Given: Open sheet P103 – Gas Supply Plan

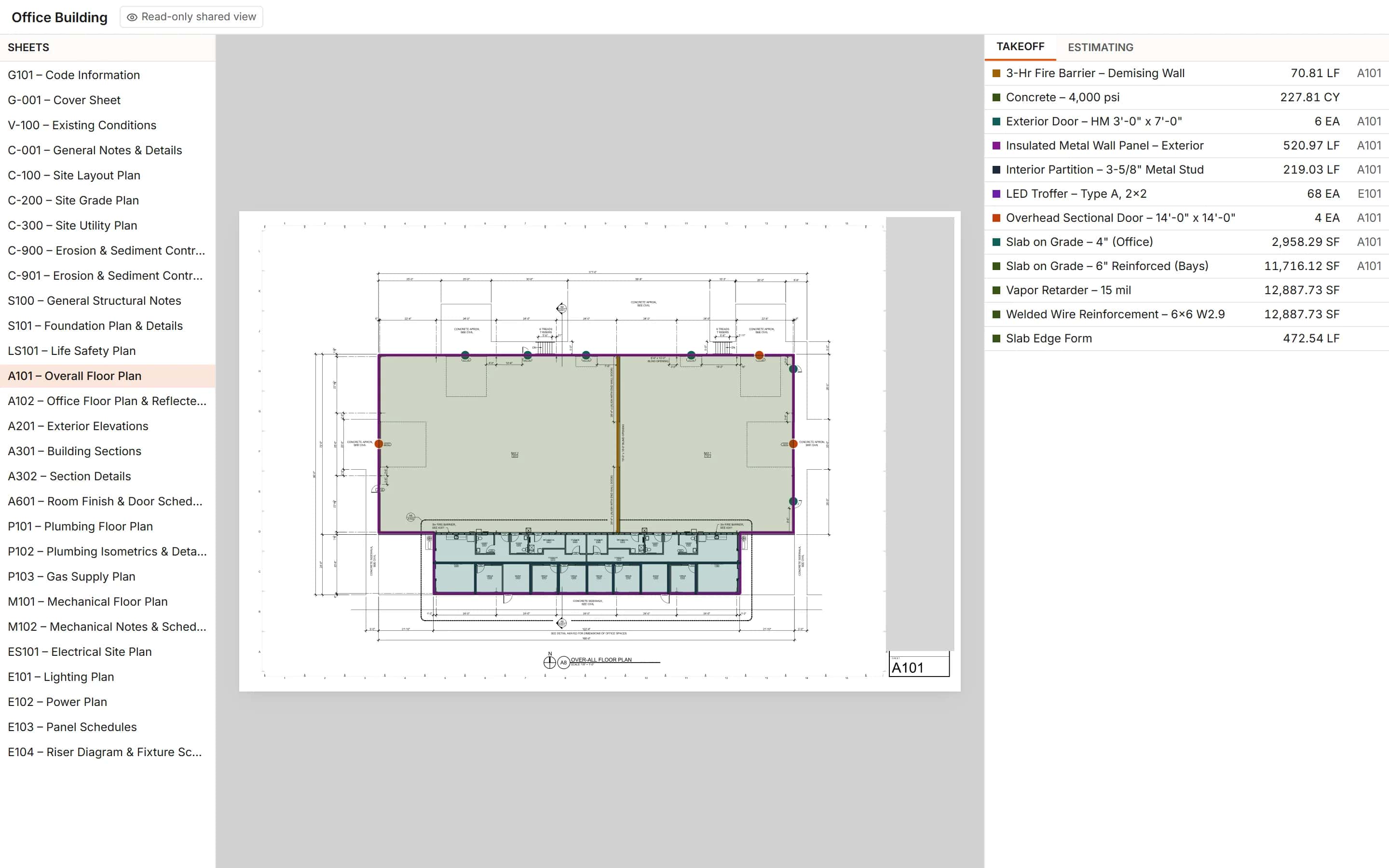Looking at the screenshot, I should pyautogui.click(x=108, y=576).
